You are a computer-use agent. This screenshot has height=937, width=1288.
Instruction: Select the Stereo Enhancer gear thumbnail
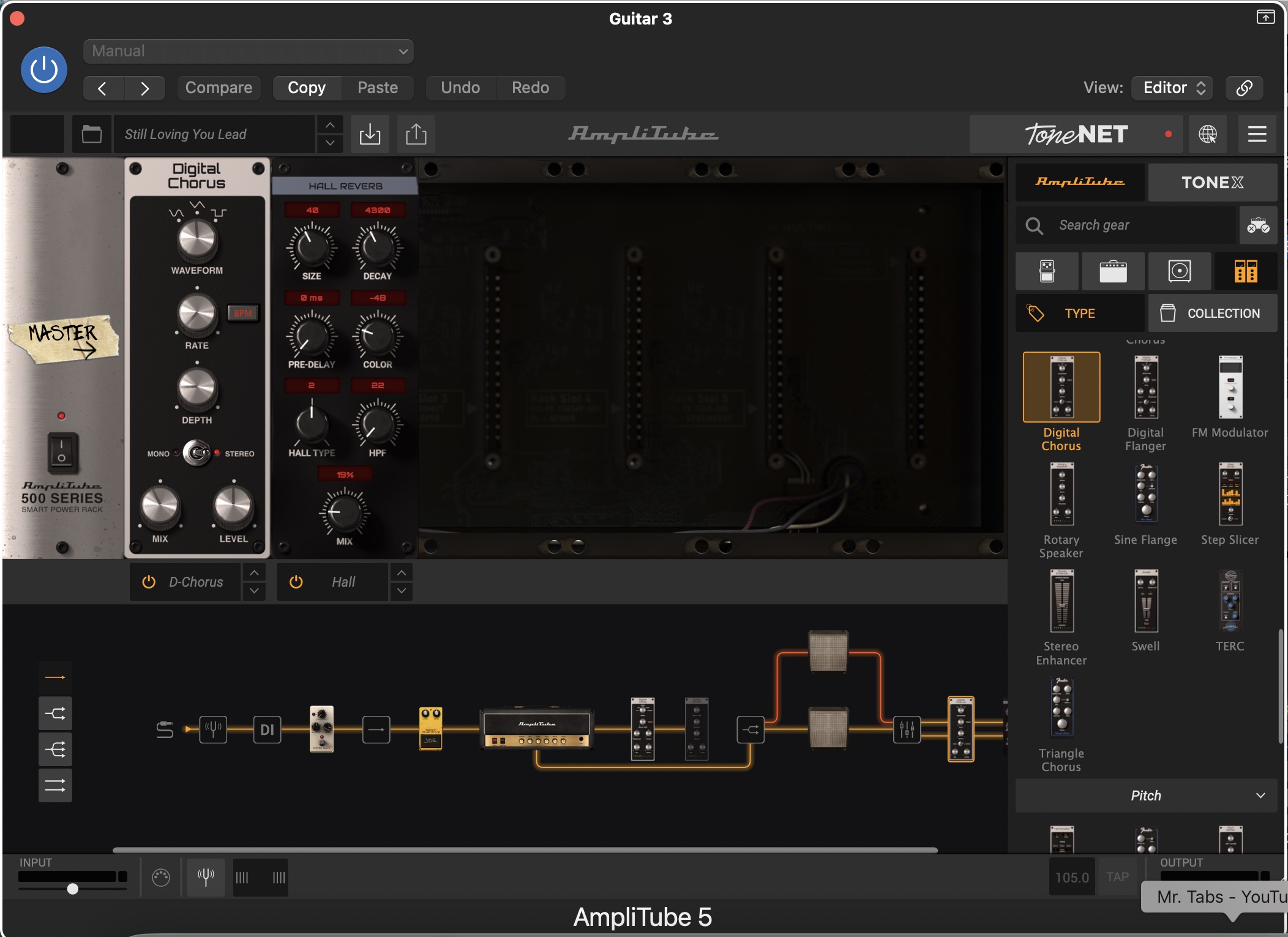pos(1061,601)
